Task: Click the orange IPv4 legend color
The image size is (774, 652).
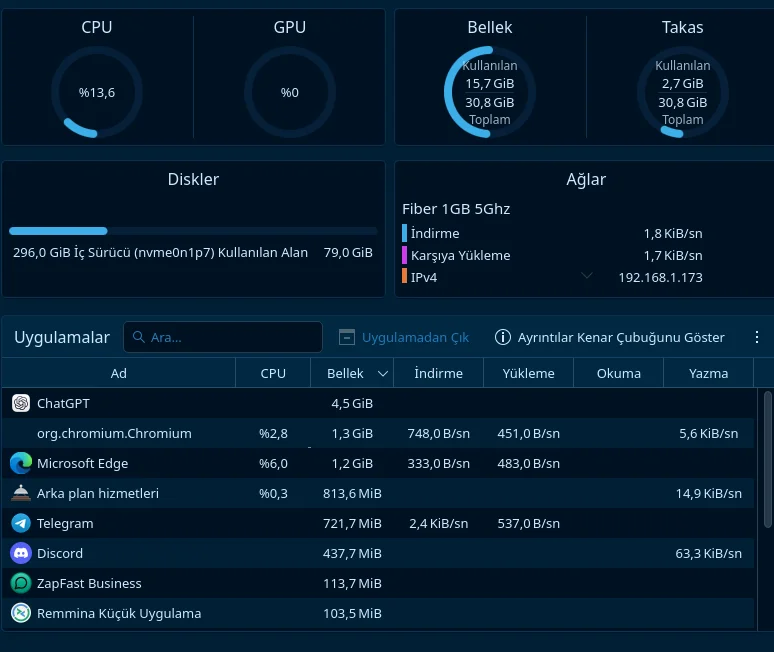Action: point(404,276)
